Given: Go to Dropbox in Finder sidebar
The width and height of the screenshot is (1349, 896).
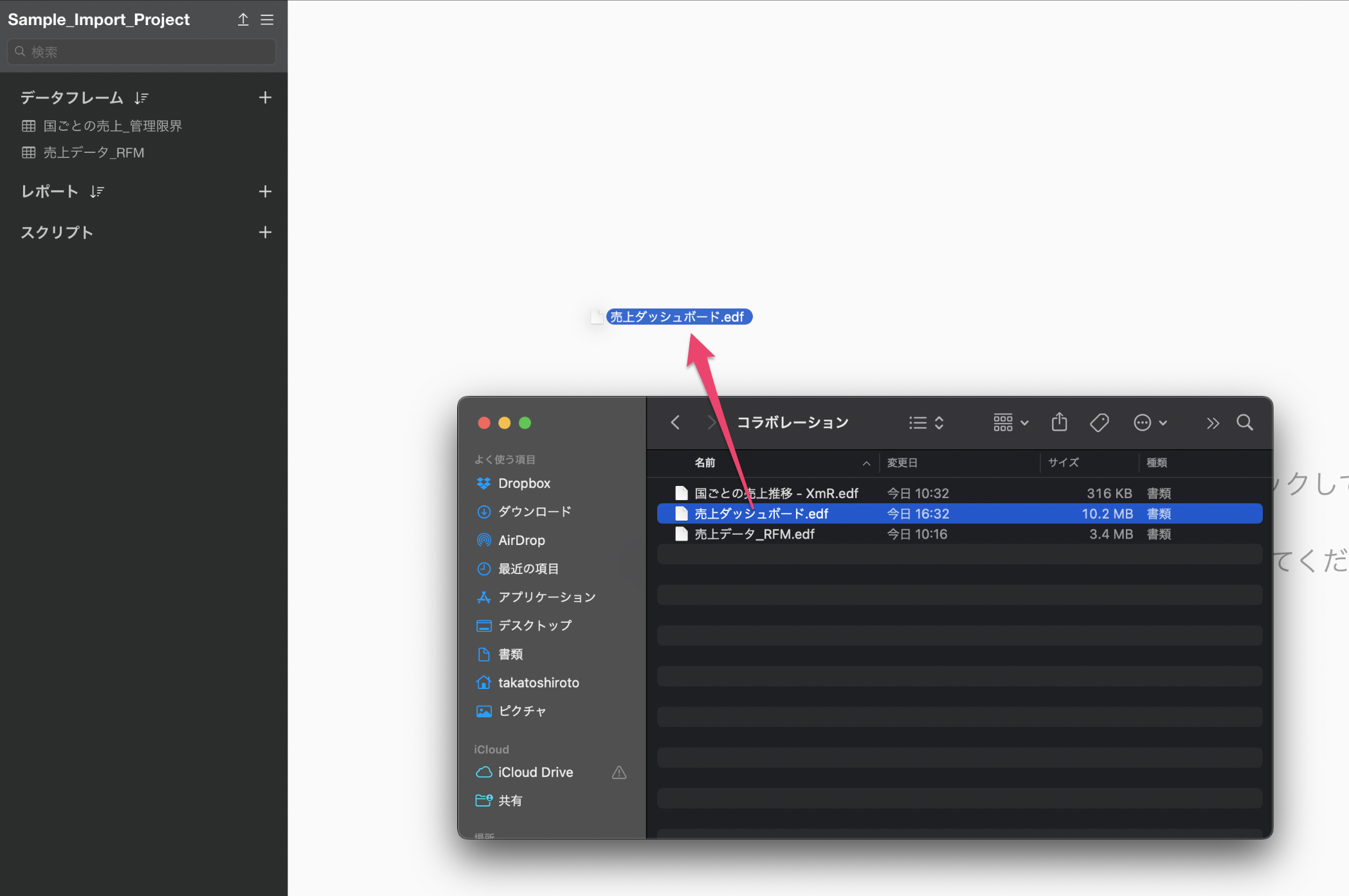Looking at the screenshot, I should (x=524, y=483).
